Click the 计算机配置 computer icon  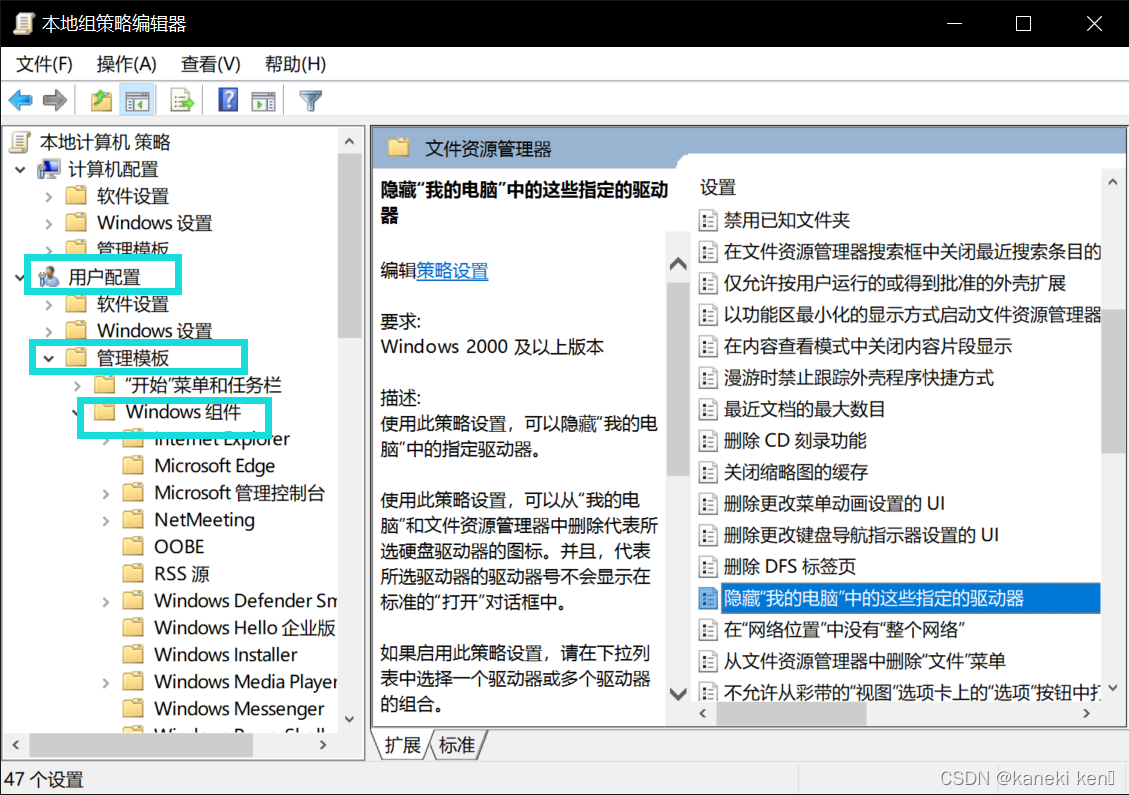[x=49, y=169]
